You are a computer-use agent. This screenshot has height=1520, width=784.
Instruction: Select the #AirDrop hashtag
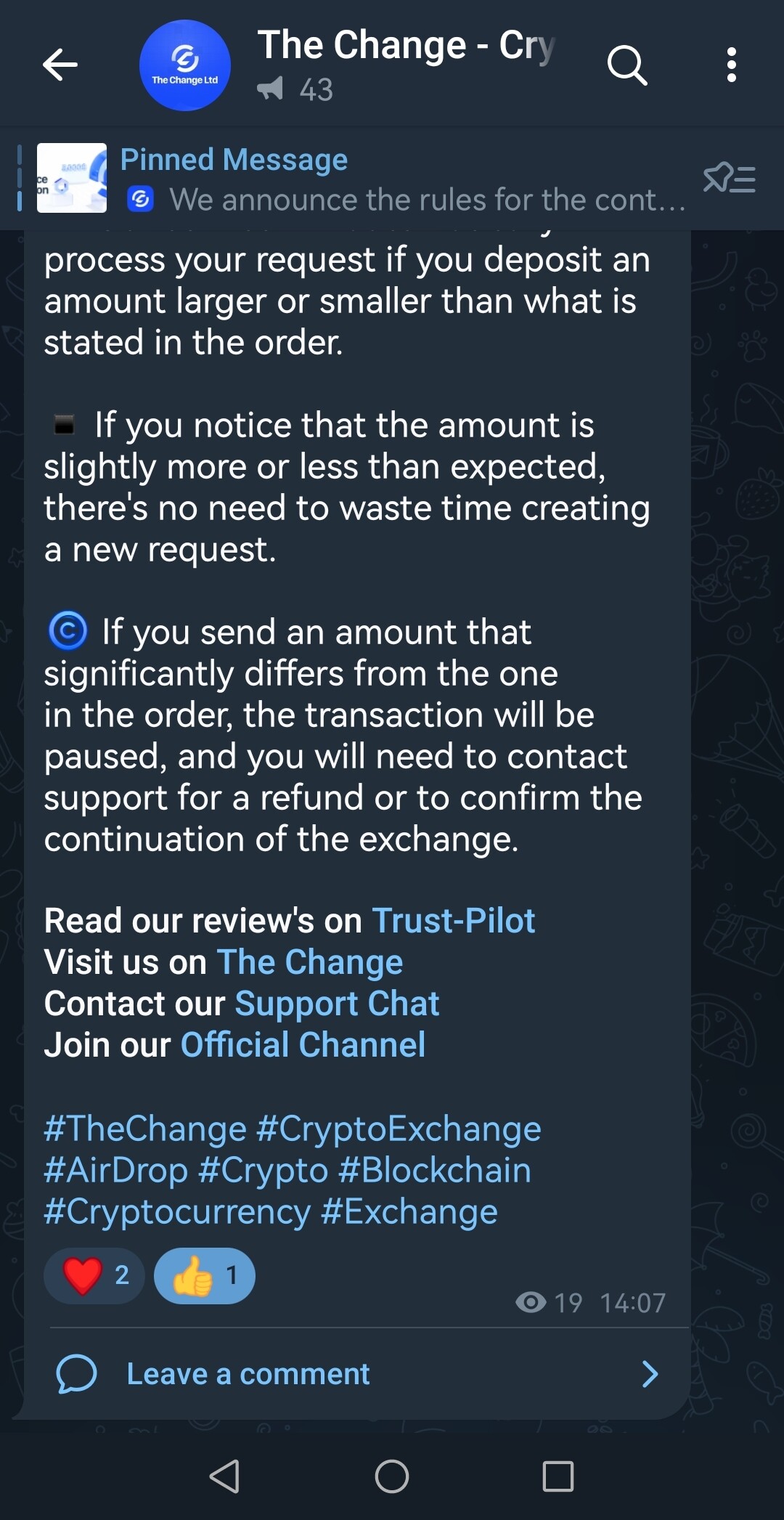tap(116, 1171)
